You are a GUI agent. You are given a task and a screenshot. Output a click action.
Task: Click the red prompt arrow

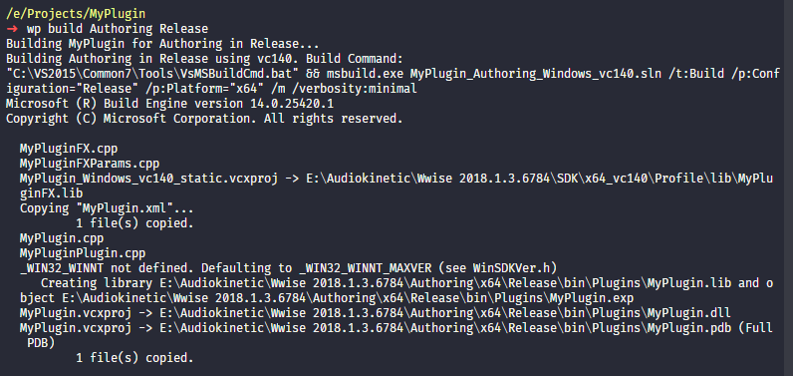[12, 29]
